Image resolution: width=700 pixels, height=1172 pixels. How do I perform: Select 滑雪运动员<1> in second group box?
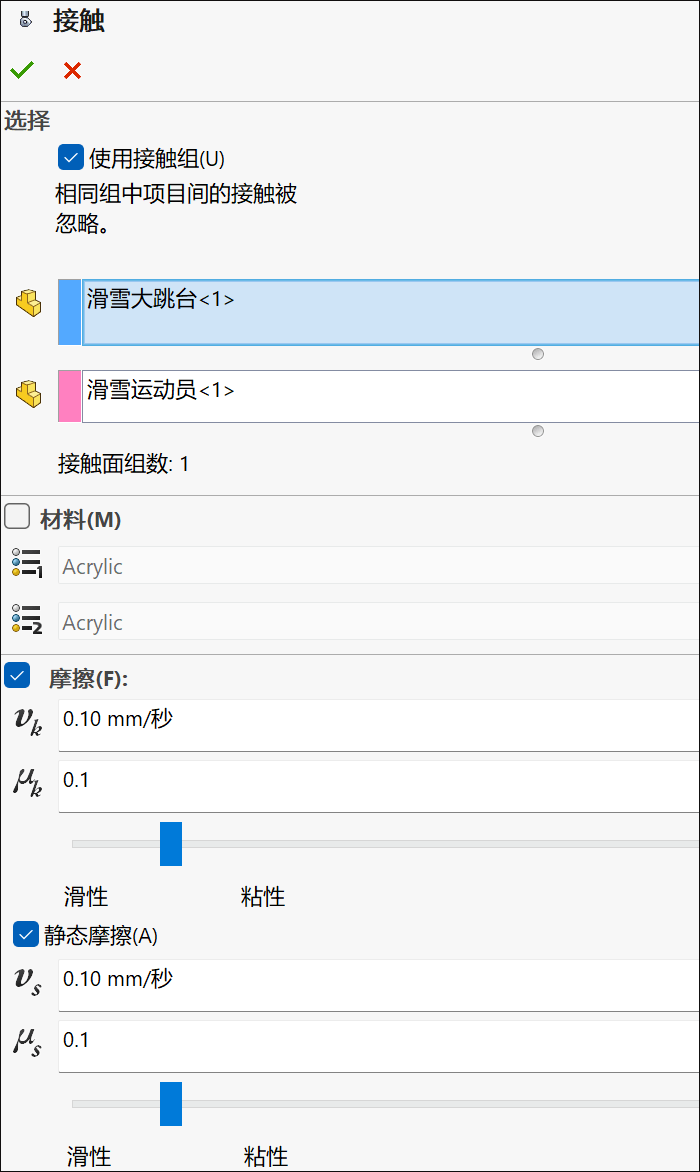point(161,389)
